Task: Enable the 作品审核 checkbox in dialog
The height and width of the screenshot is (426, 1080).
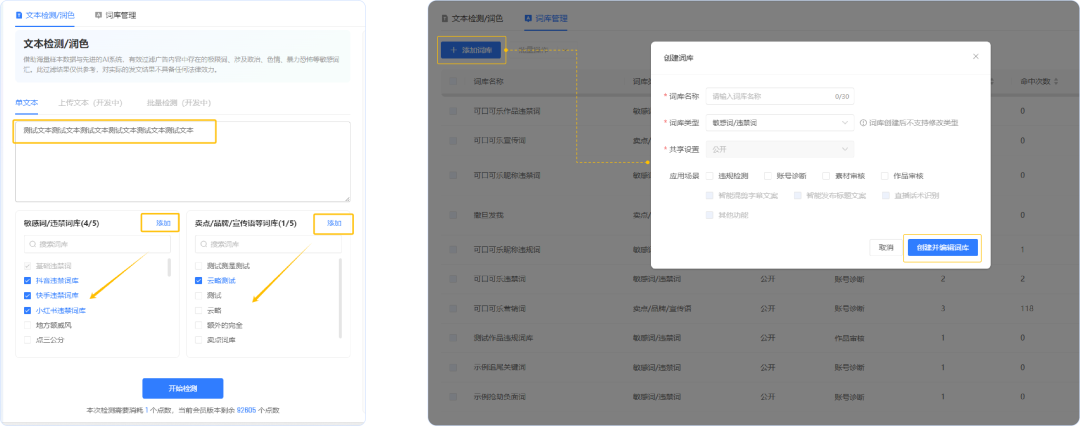Action: click(x=885, y=175)
